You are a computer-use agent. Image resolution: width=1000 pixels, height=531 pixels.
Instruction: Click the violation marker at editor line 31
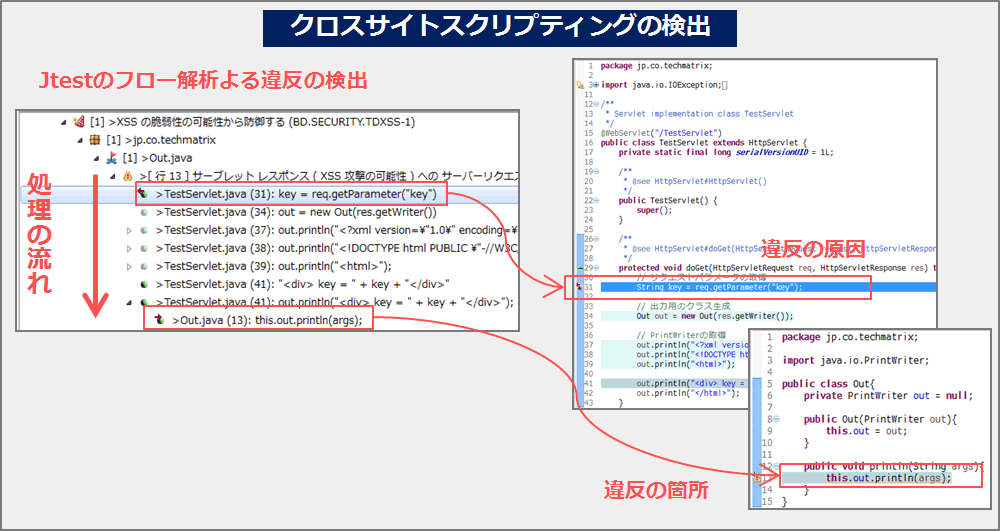coord(578,287)
